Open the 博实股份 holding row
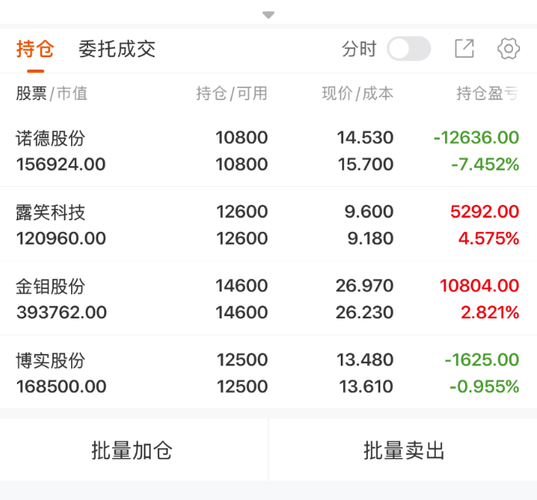 (x=268, y=373)
